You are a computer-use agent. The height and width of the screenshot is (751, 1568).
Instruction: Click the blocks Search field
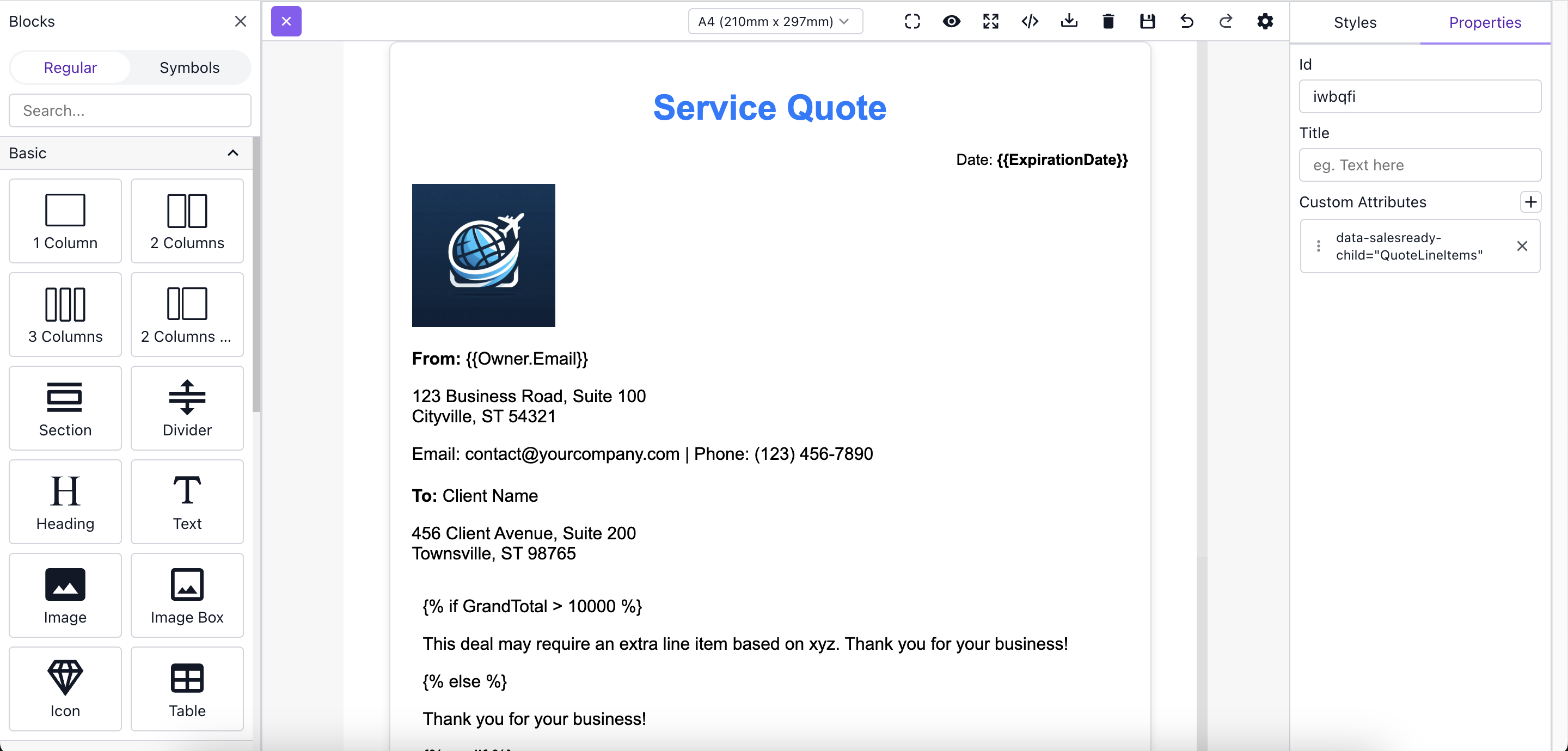coord(130,110)
